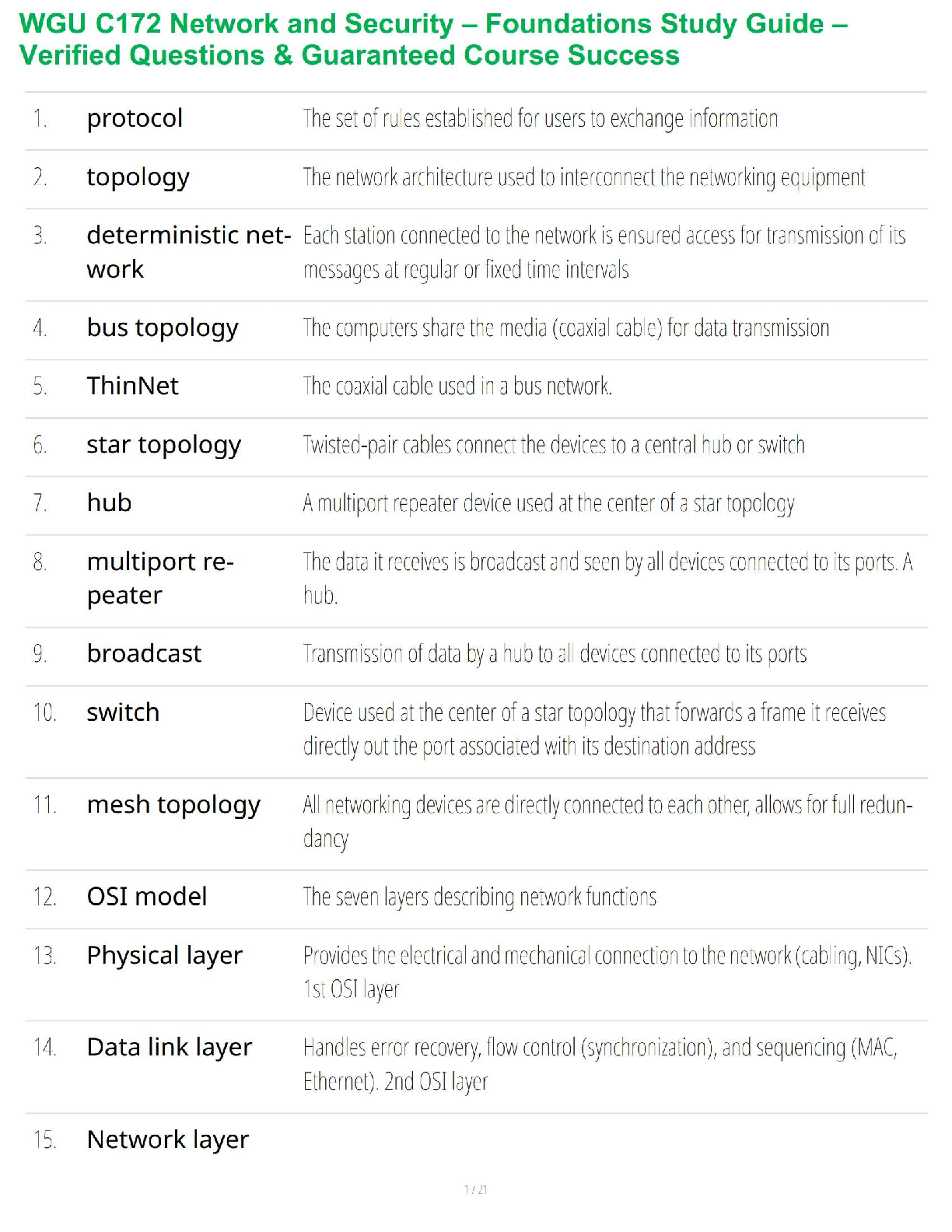Click the page number indicator "1 / 21"
Viewport: 952px width, 1232px height.
[475, 1189]
